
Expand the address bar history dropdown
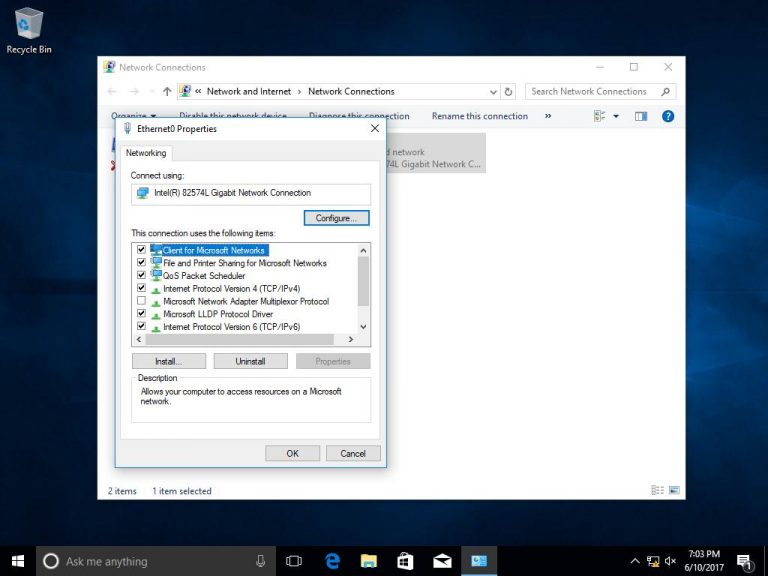pos(493,92)
